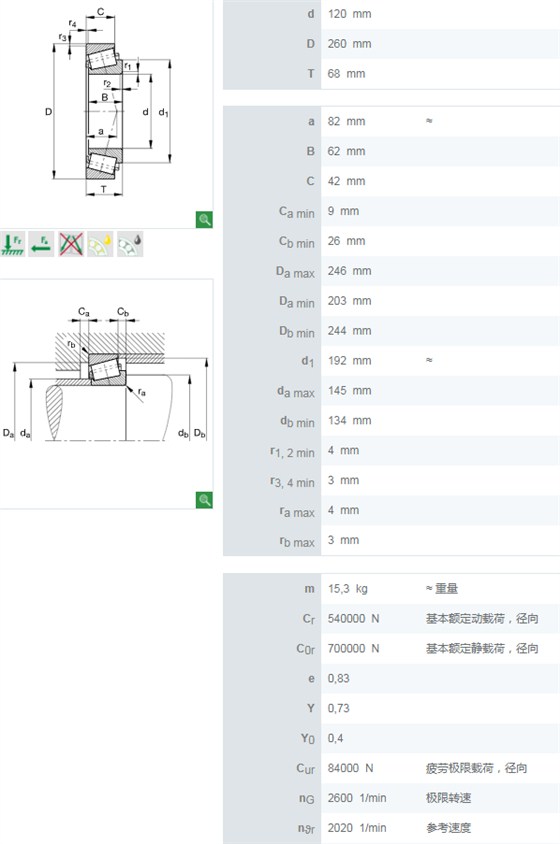
Task: Select the d1 value 192 mm
Action: coord(349,361)
